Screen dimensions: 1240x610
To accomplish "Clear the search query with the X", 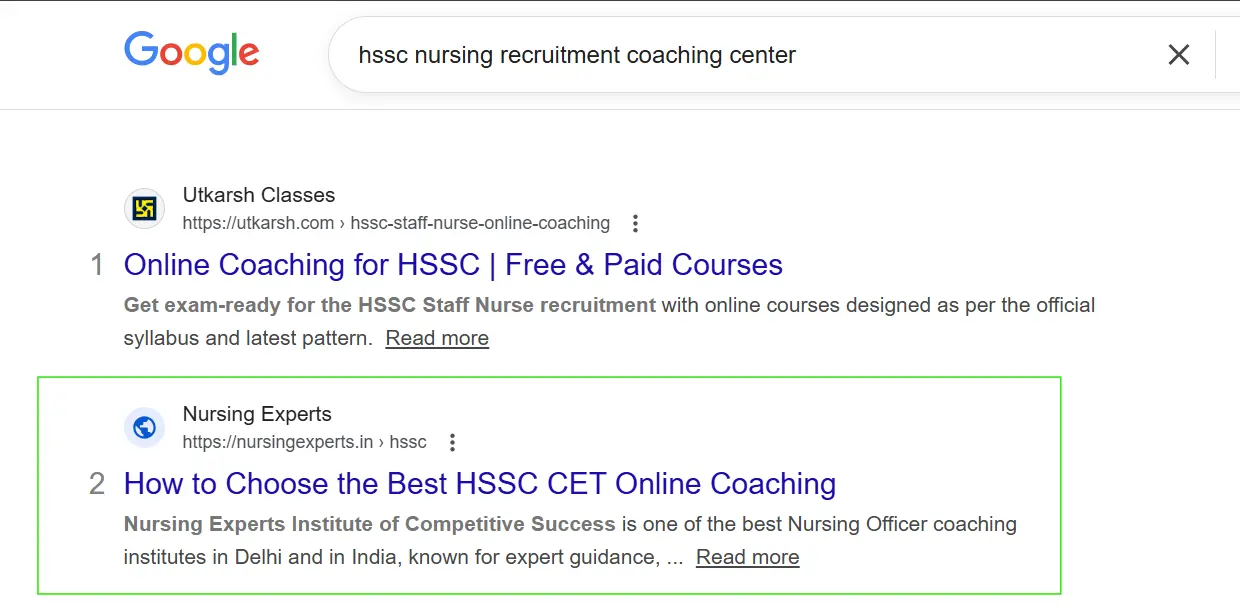I will point(1179,55).
